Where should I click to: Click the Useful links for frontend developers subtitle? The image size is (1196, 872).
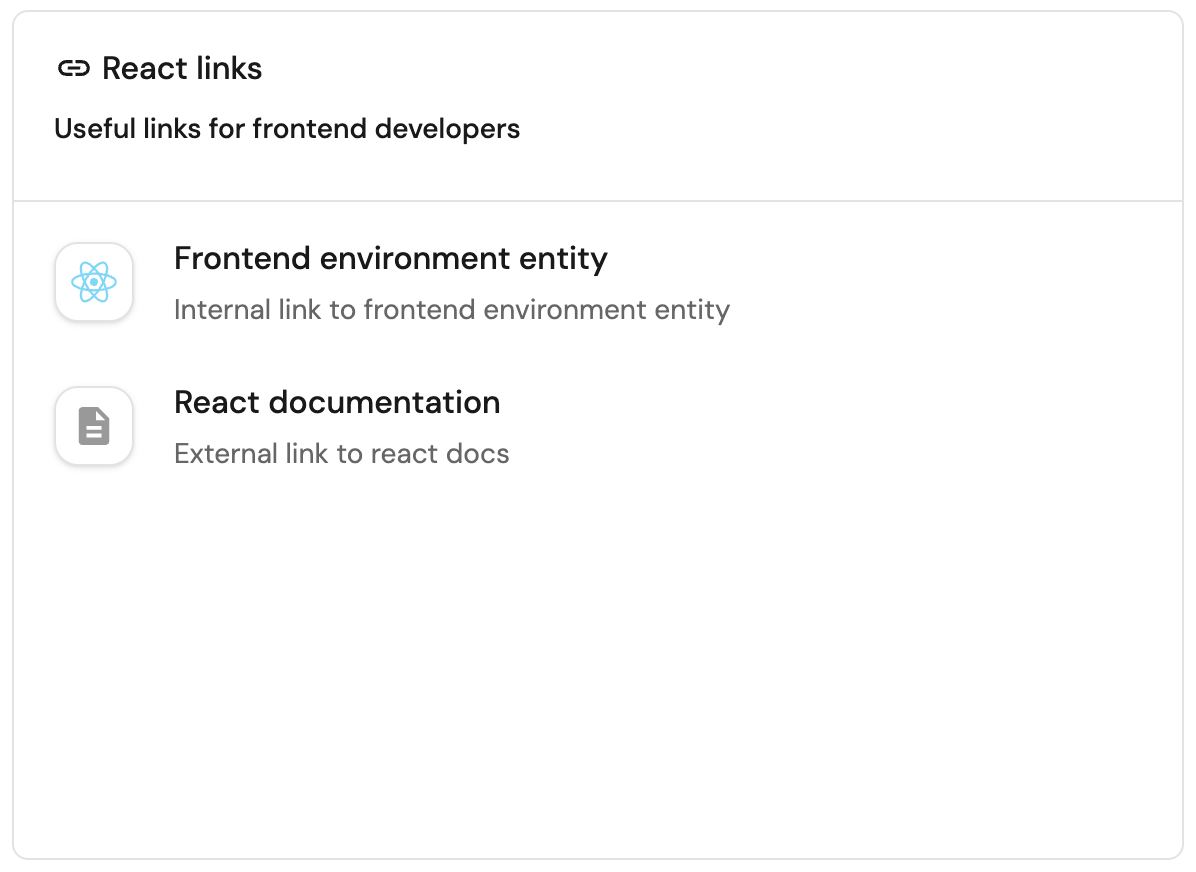tap(287, 129)
